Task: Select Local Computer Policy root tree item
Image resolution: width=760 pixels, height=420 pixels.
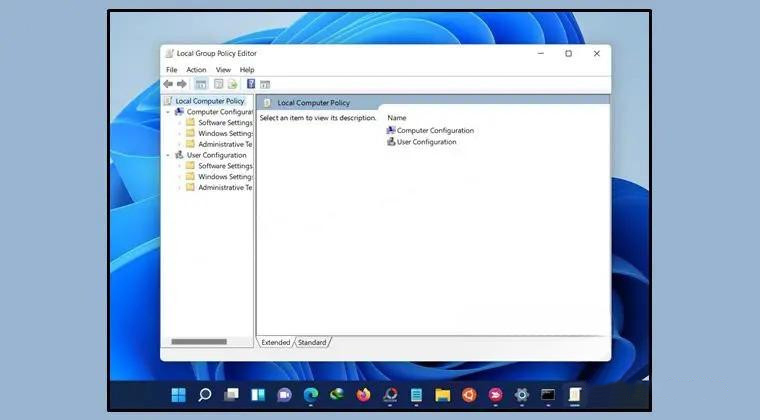Action: (x=209, y=101)
